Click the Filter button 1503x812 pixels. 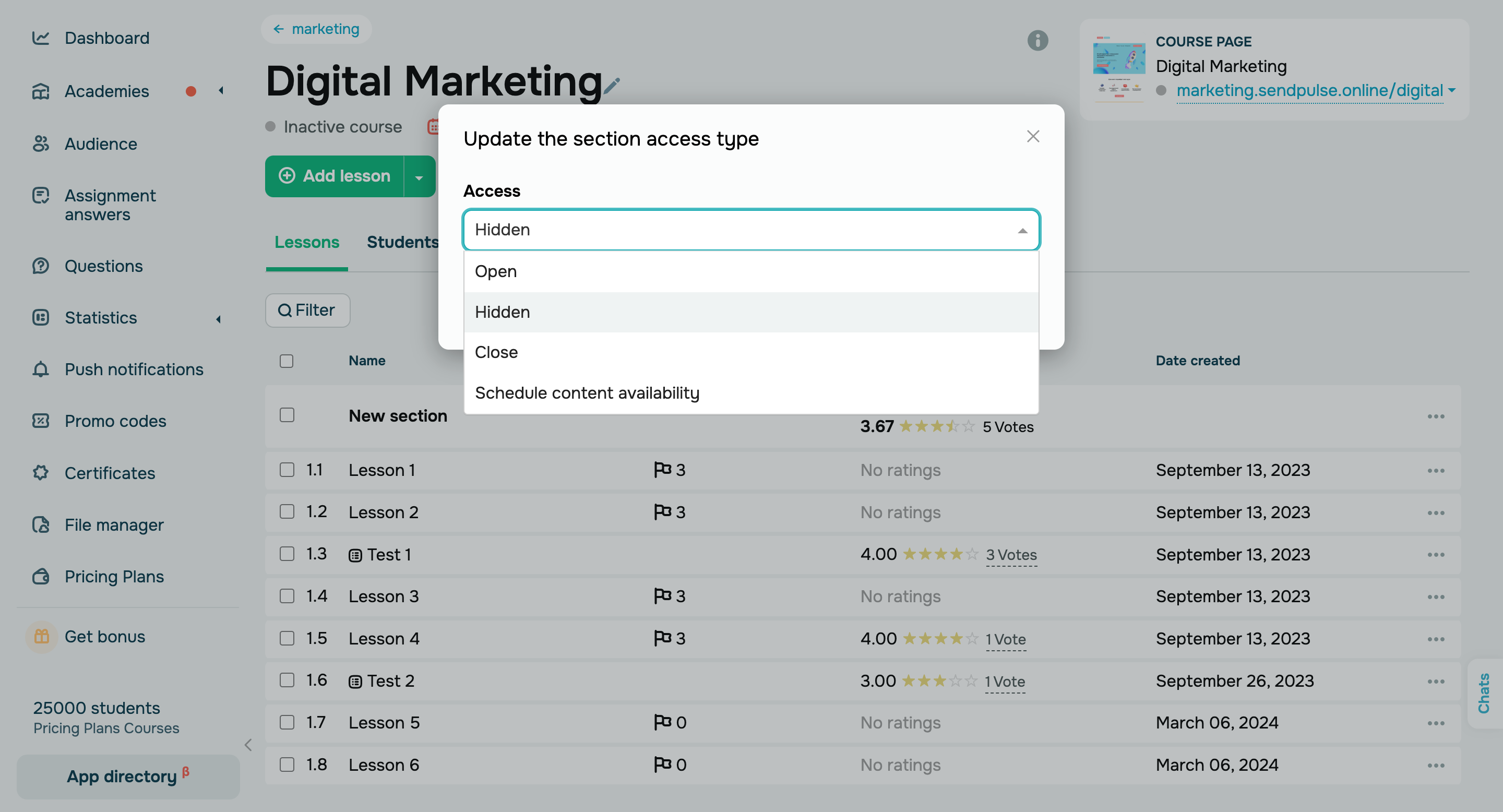[x=307, y=310]
